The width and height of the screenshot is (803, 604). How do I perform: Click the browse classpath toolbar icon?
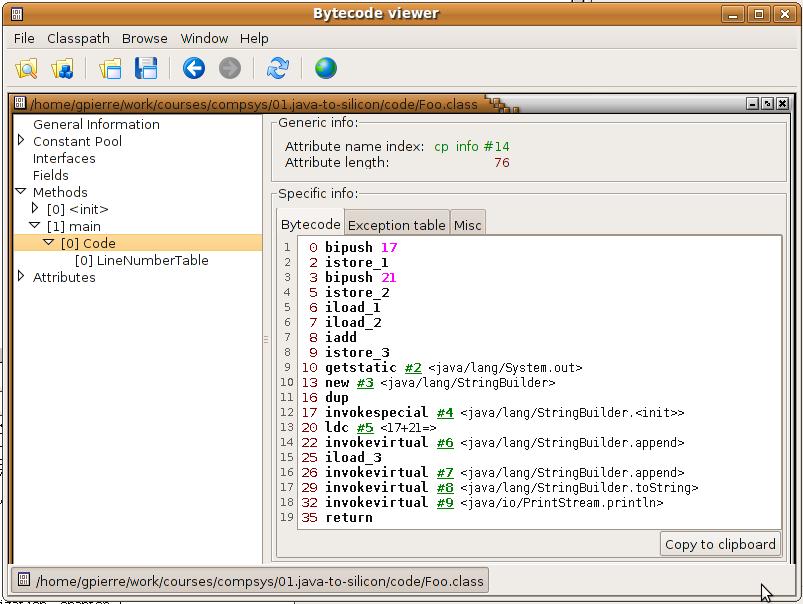[62, 68]
